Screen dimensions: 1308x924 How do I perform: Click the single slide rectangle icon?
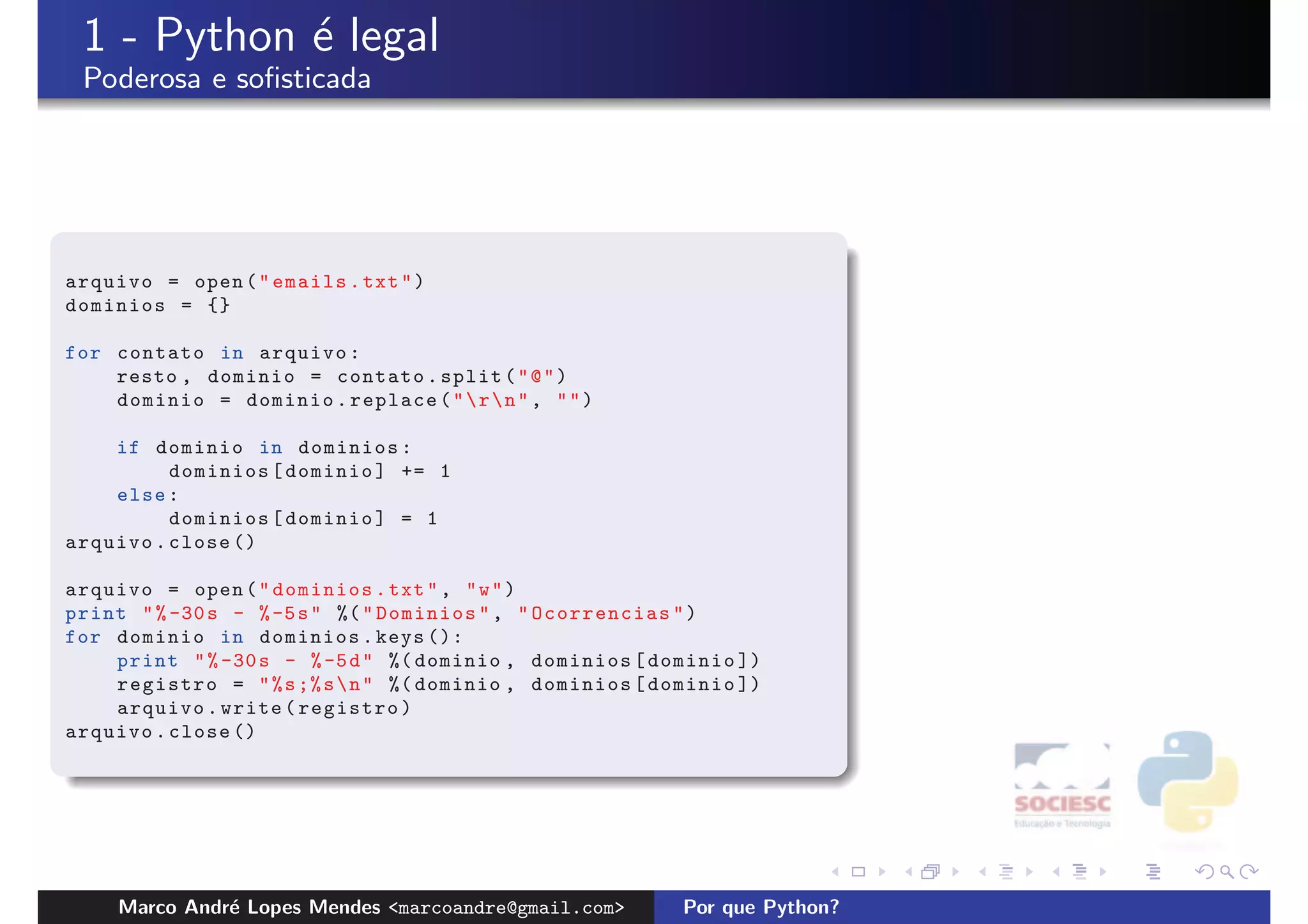click(858, 872)
